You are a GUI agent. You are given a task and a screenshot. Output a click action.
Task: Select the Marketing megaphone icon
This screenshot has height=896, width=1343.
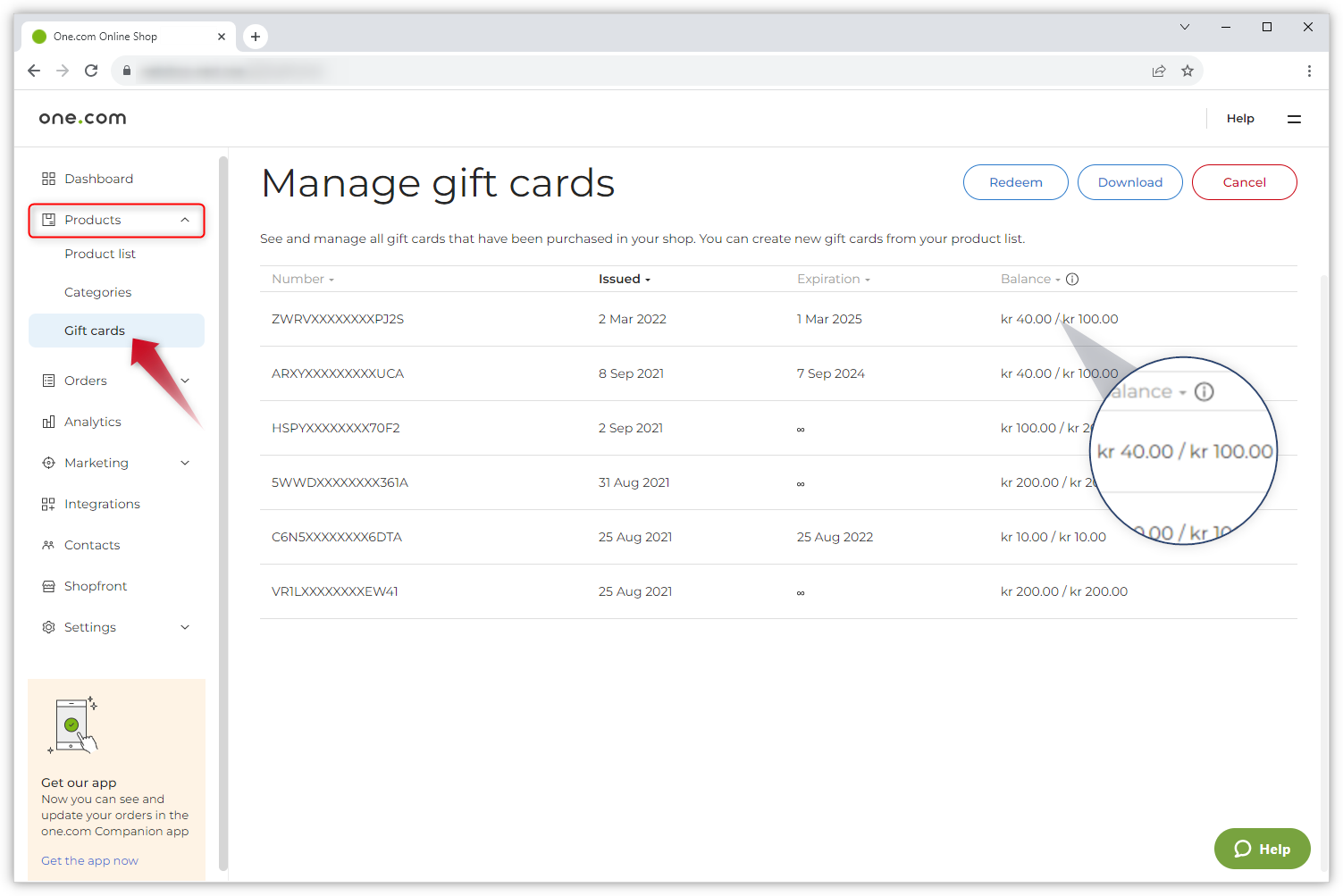click(x=49, y=462)
